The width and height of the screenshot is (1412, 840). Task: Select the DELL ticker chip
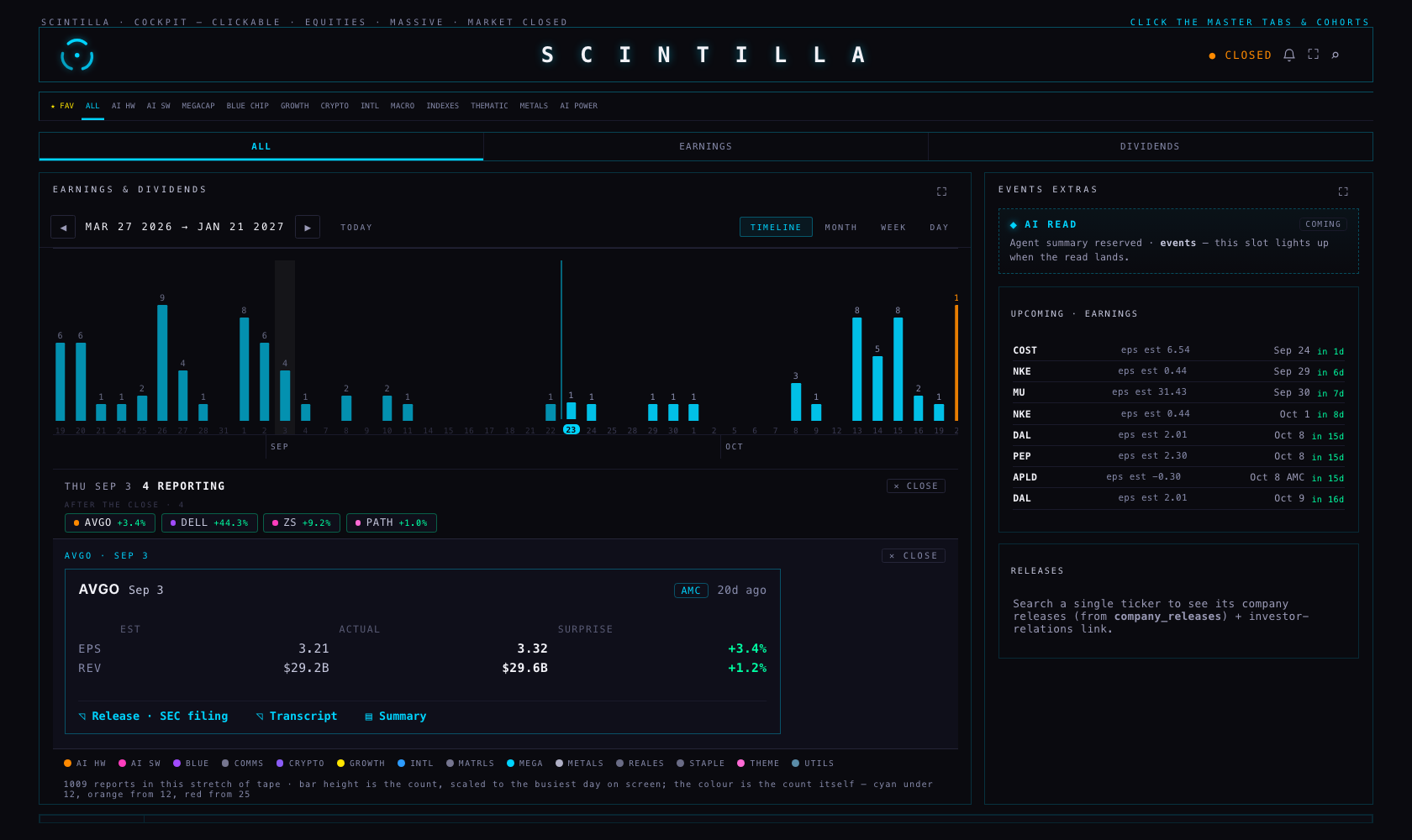click(209, 522)
